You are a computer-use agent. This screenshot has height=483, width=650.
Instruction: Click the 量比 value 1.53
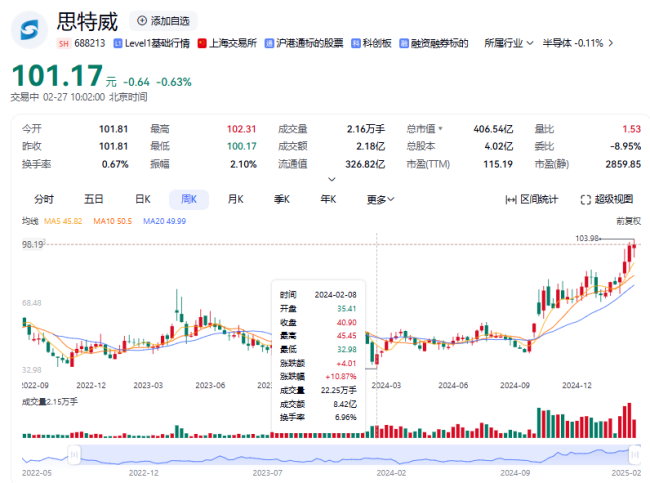click(631, 129)
